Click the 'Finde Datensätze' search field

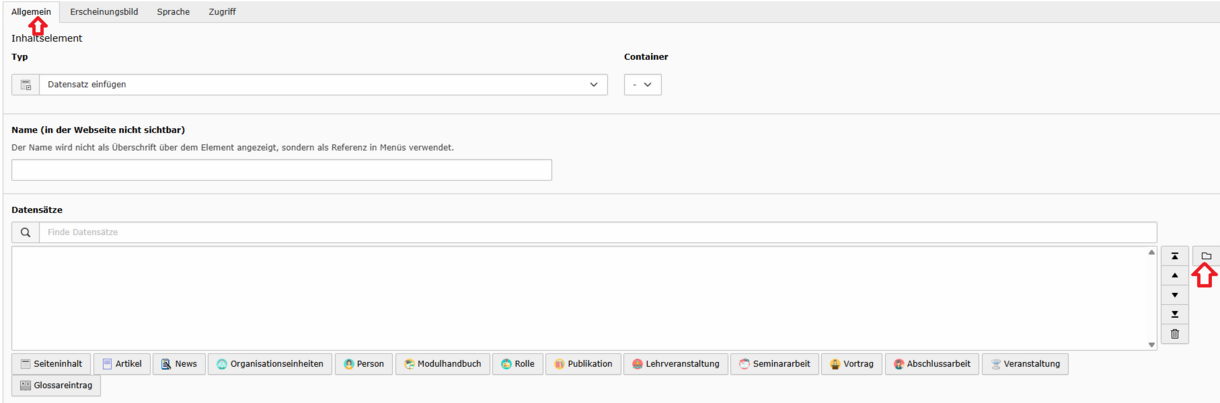(x=598, y=232)
